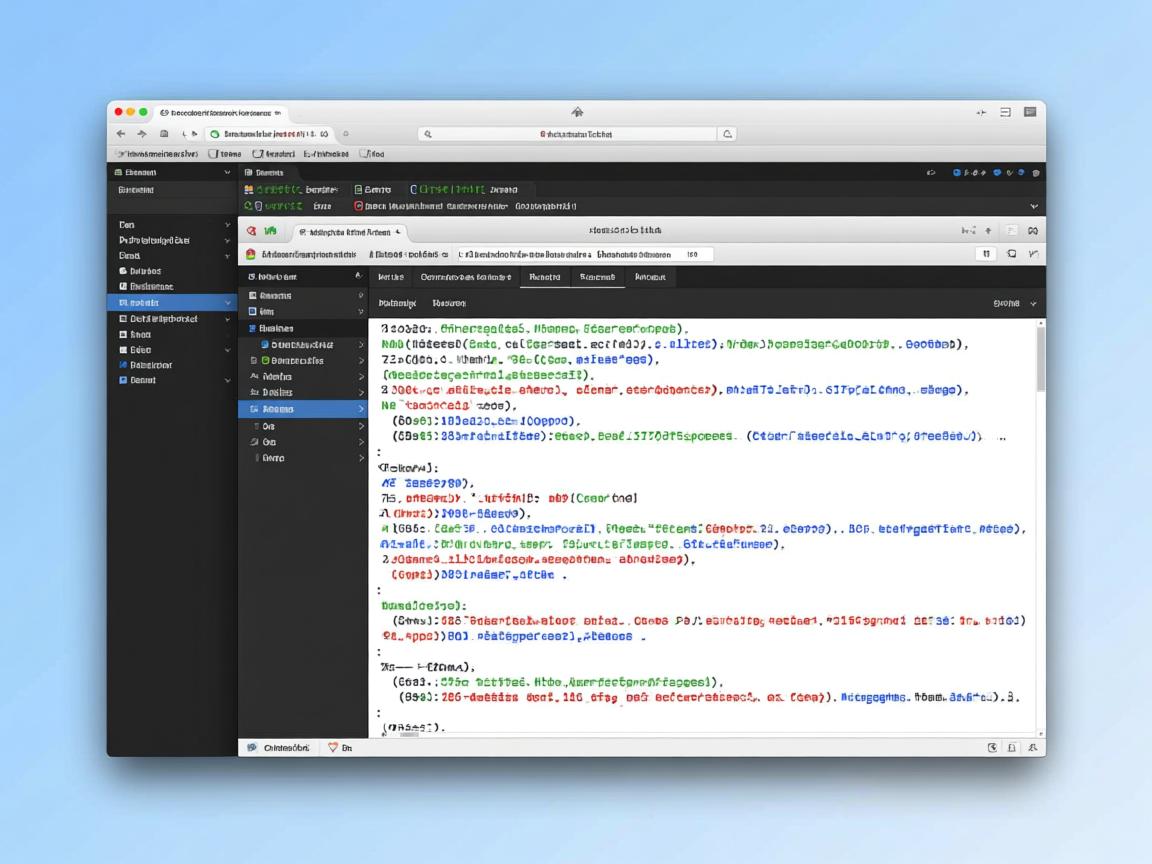Click the speech bubble icon in inner address row
The width and height of the screenshot is (1152, 864).
1012,255
